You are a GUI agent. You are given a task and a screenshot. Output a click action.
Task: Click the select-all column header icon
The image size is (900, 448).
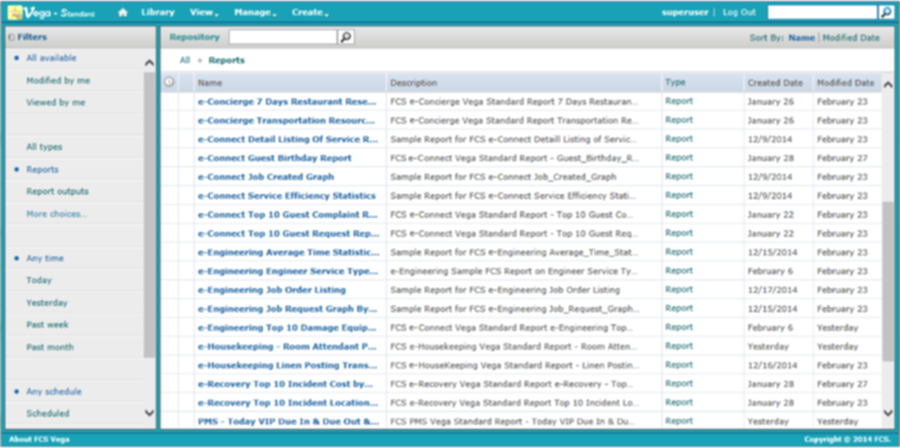coord(169,83)
